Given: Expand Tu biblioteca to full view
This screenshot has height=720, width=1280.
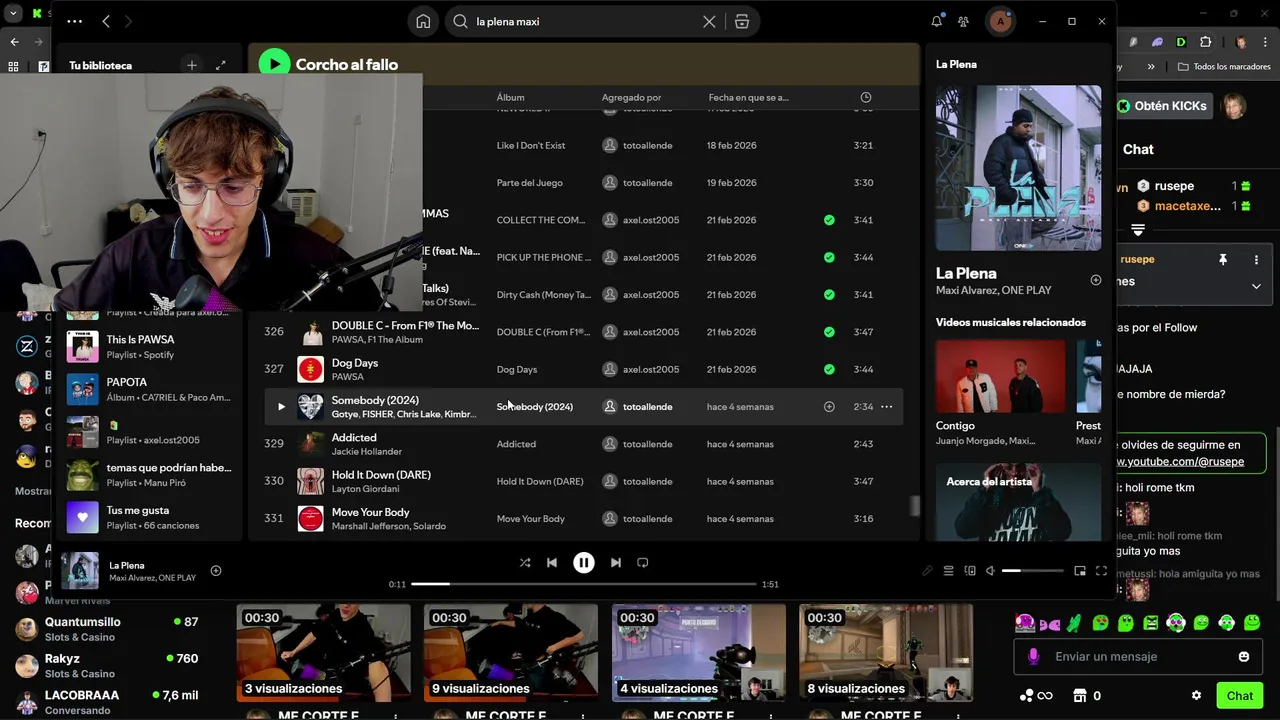Looking at the screenshot, I should coord(221,65).
